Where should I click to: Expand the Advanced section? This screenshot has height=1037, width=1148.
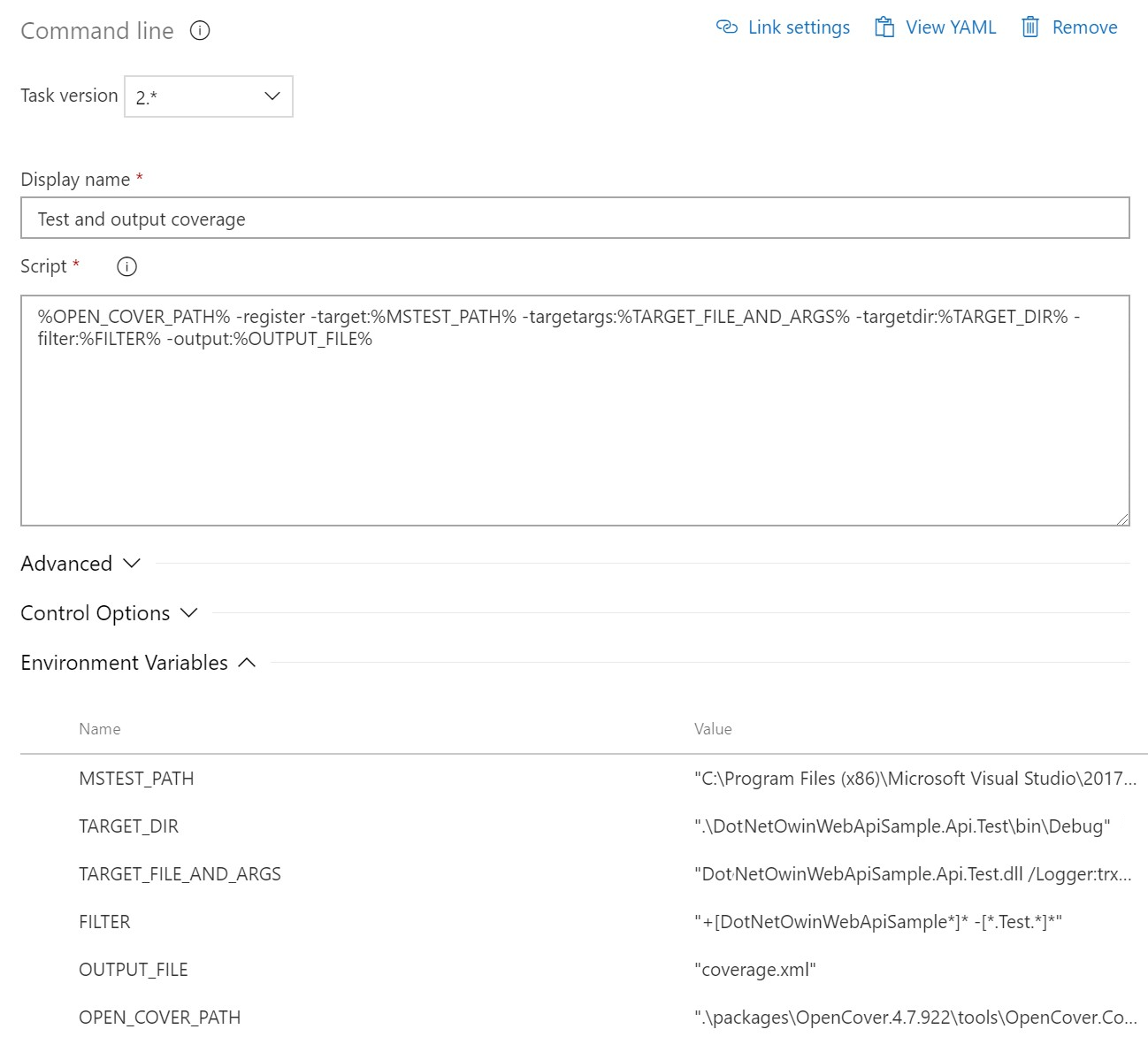pos(80,564)
